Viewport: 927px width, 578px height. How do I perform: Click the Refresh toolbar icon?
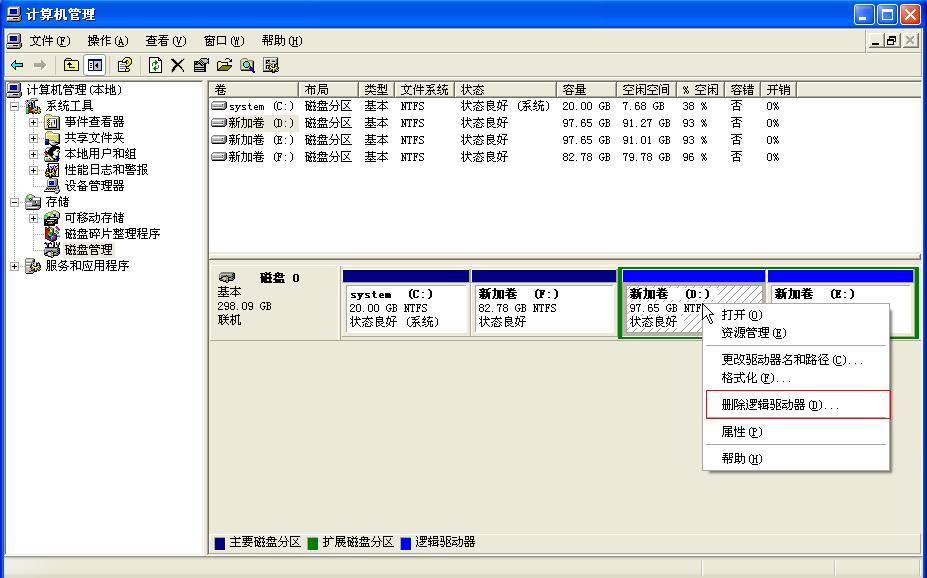[x=155, y=65]
